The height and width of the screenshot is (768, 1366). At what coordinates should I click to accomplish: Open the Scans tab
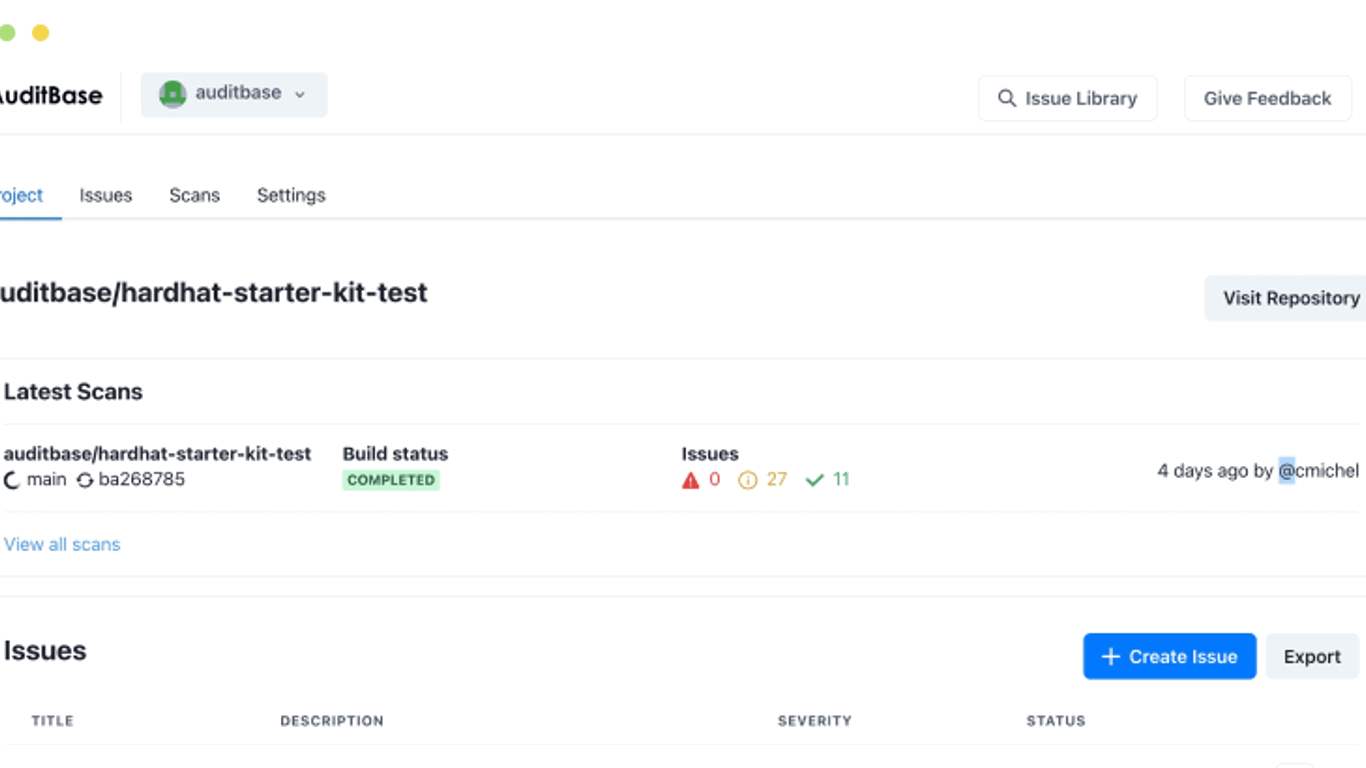194,195
